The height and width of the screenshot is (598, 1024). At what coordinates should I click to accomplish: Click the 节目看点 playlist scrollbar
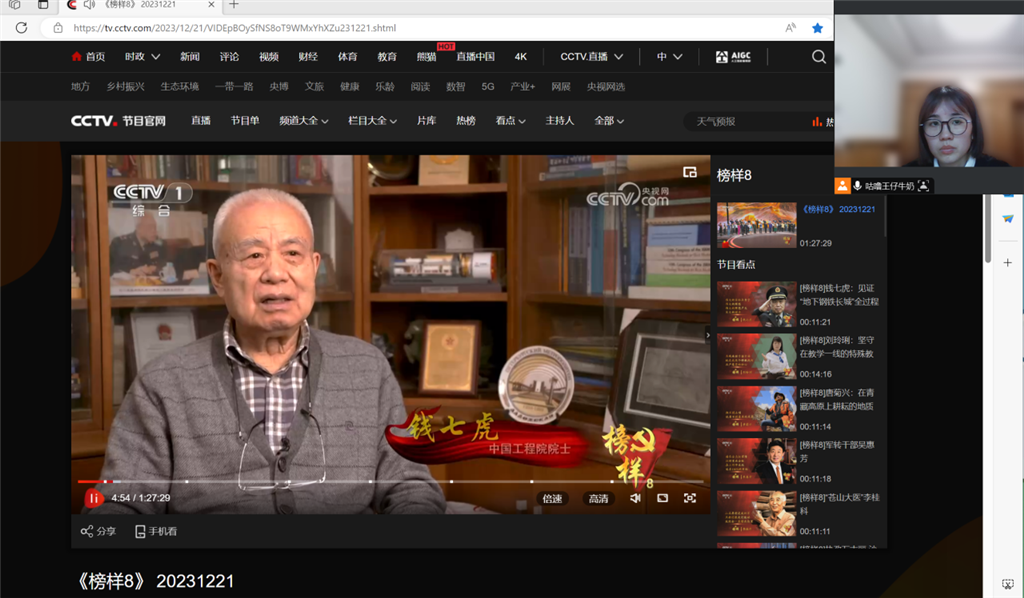pyautogui.click(x=885, y=217)
